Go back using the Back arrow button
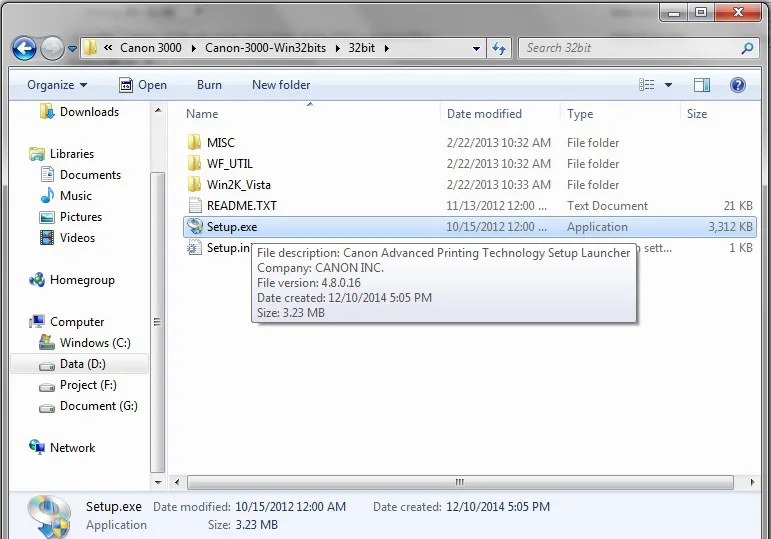Image resolution: width=771 pixels, height=539 pixels. tap(24, 48)
